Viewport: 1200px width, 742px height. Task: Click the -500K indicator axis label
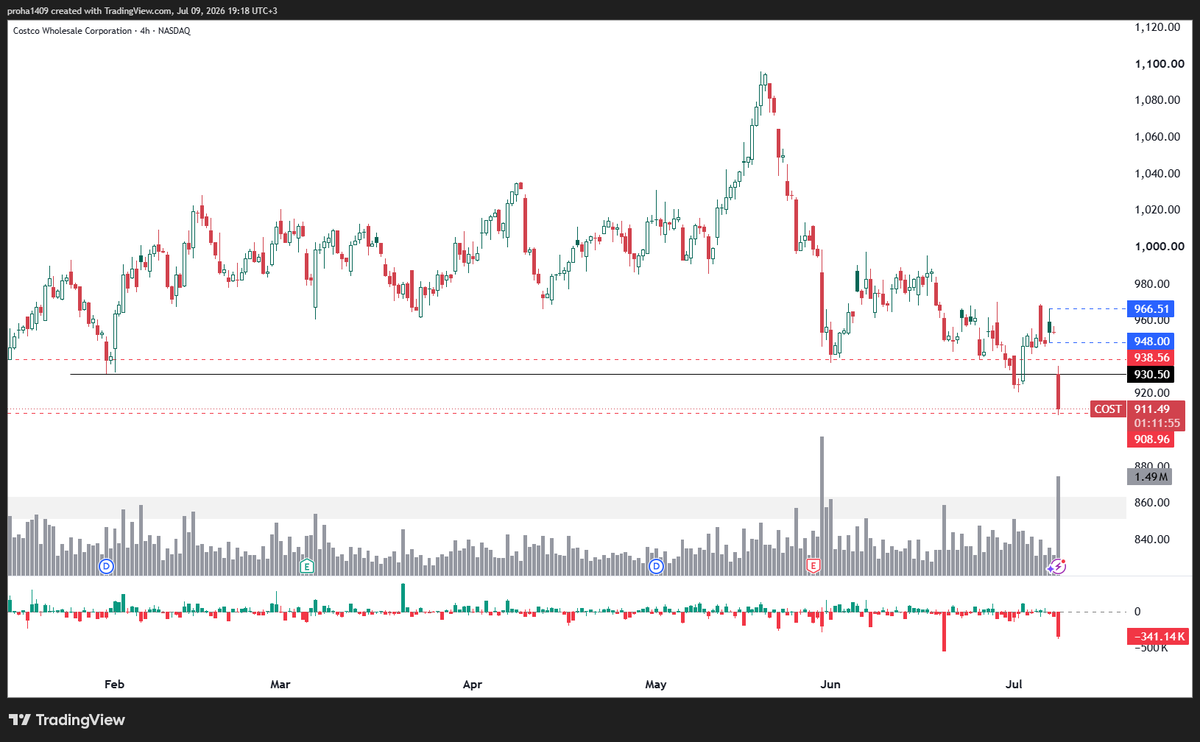point(1153,648)
